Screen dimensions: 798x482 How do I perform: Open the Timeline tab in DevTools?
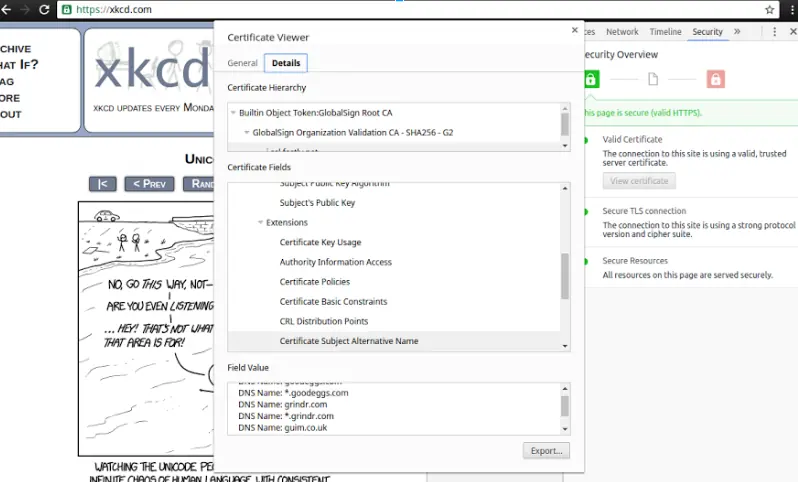pyautogui.click(x=665, y=32)
